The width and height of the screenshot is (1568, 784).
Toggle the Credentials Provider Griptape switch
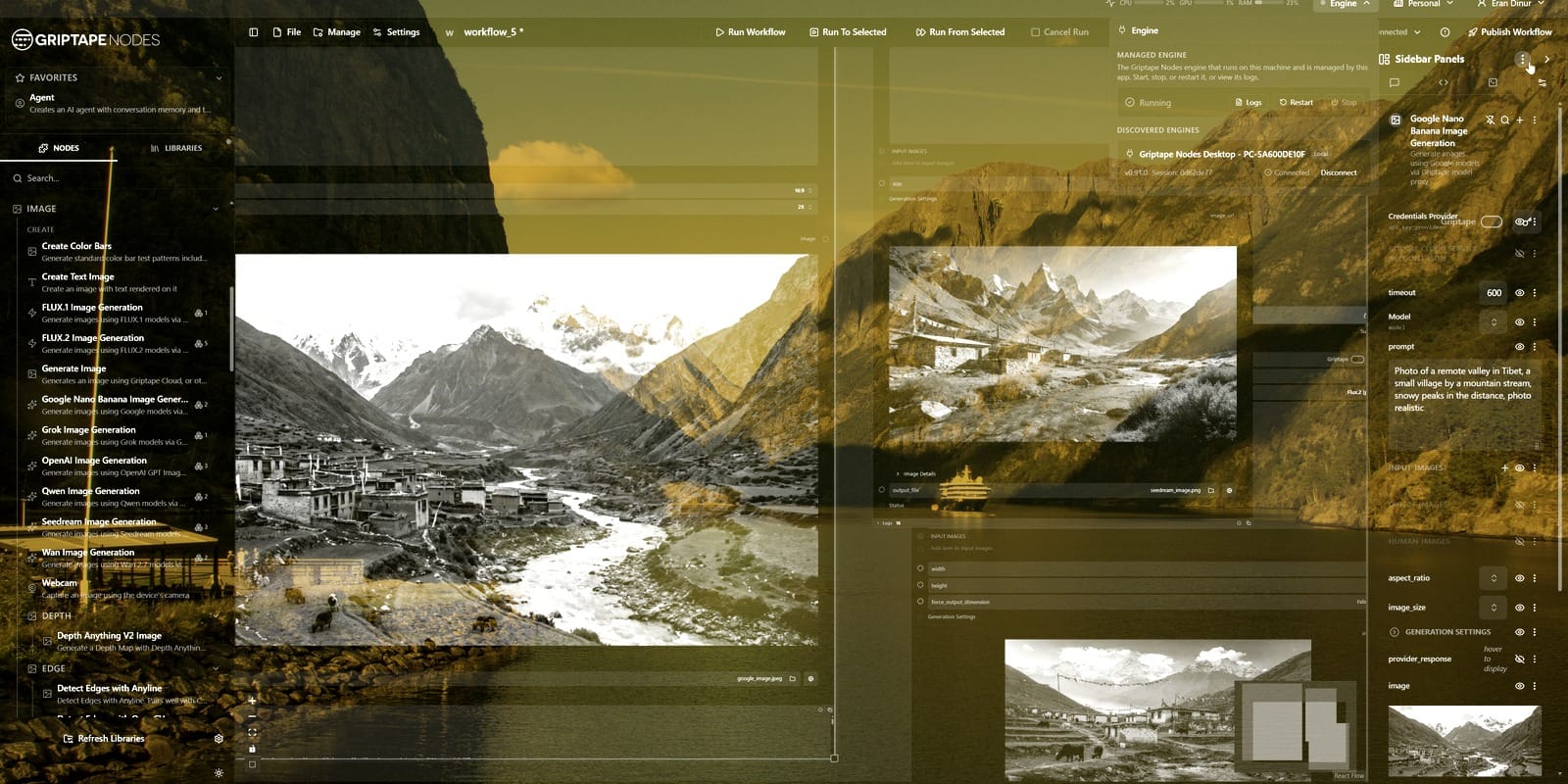1492,221
